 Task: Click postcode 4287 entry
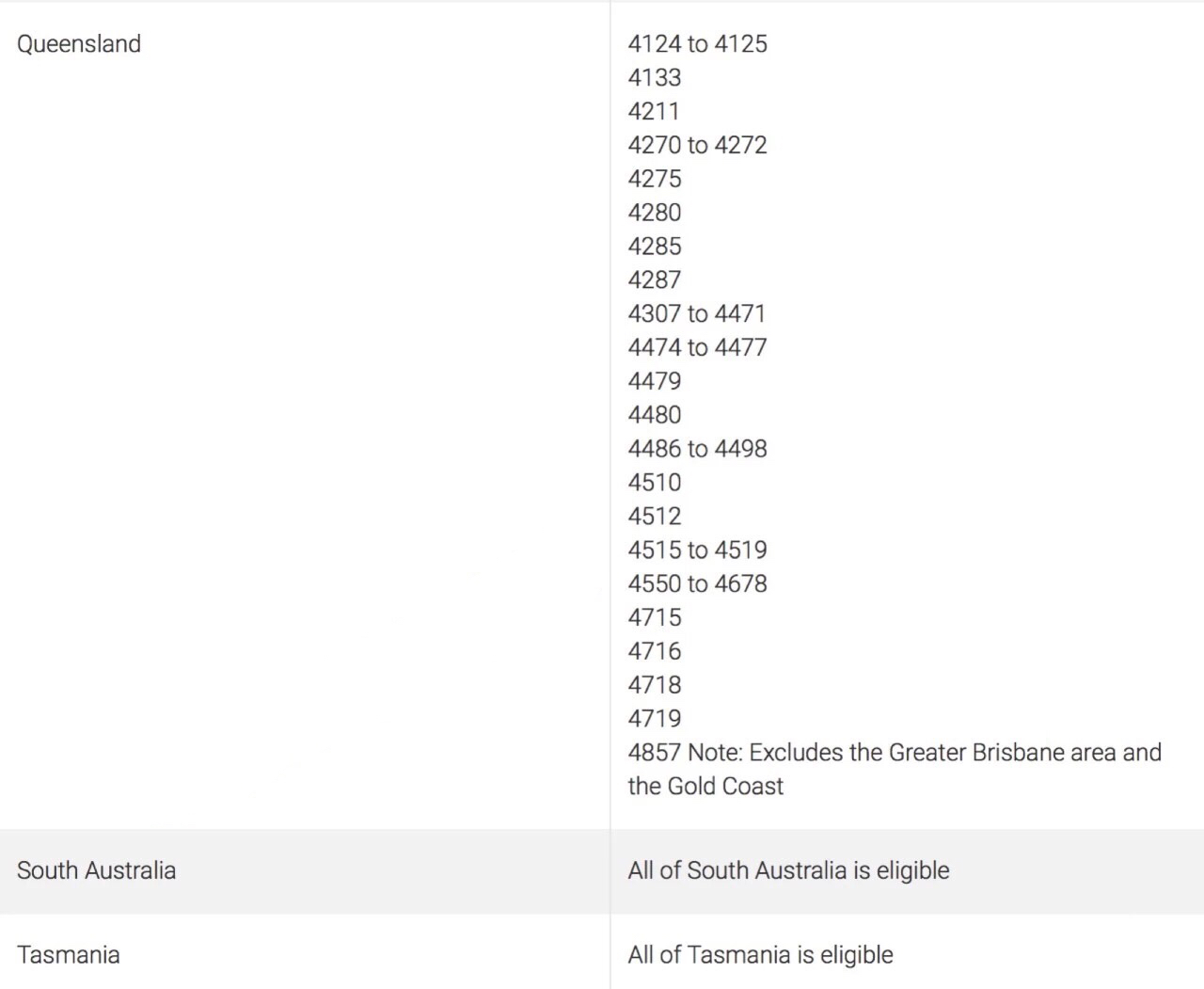[655, 280]
